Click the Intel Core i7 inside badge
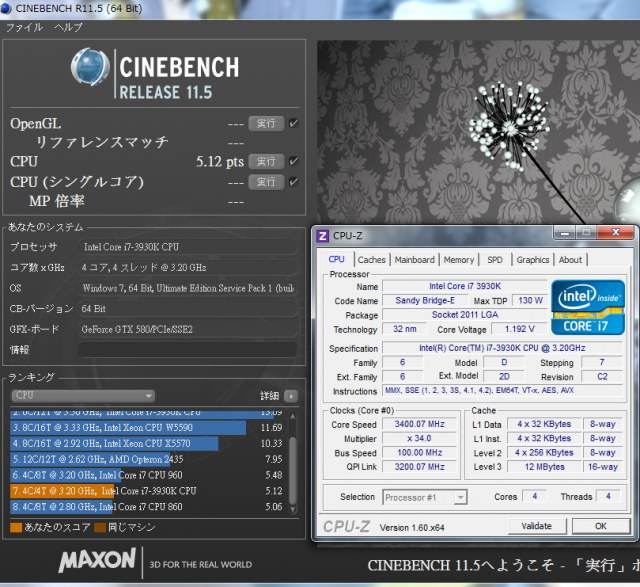This screenshot has width=640, height=587. coord(588,307)
